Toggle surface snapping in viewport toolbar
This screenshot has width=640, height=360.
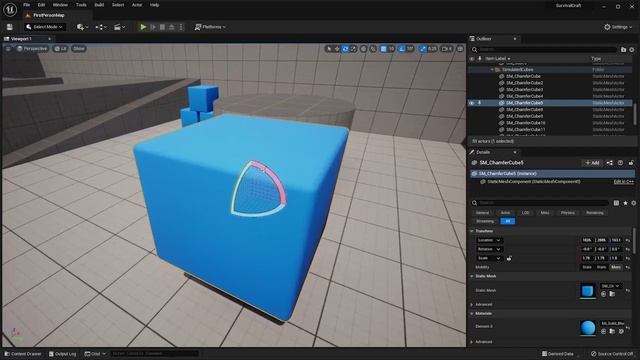(373, 49)
